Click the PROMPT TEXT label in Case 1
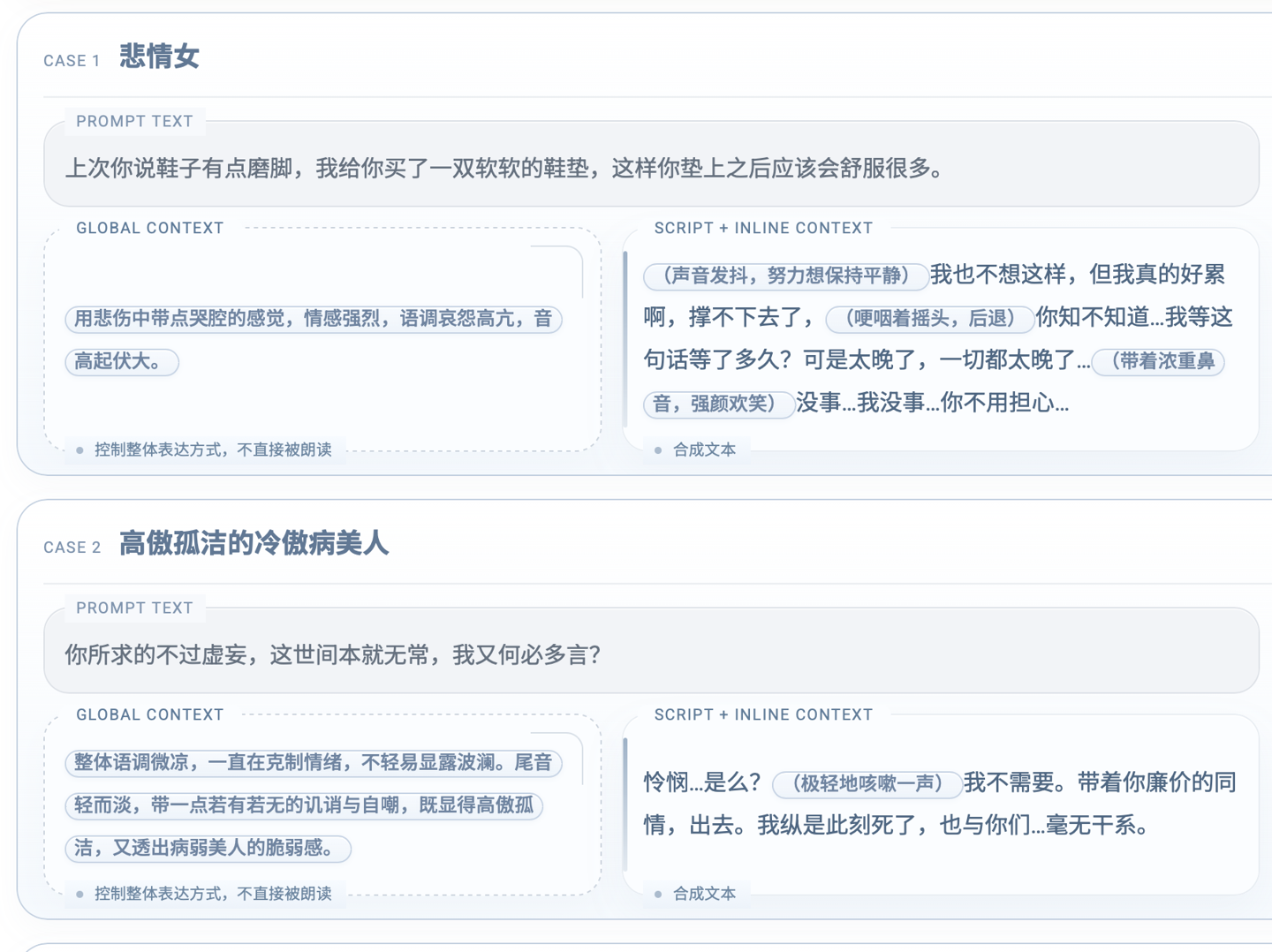 (134, 121)
